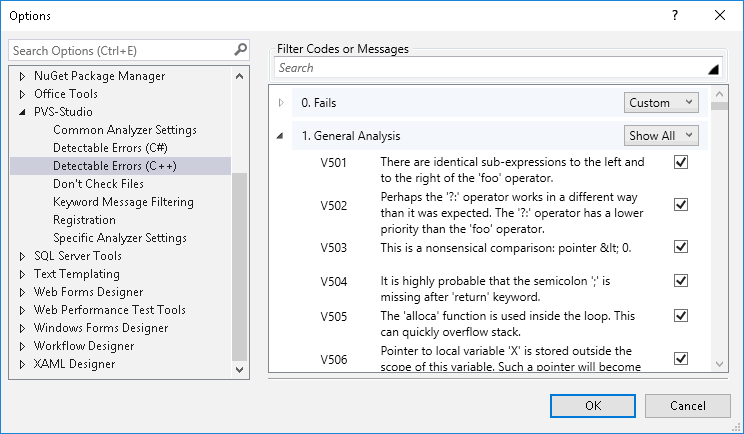Open Common Analyzer Settings page
Image resolution: width=744 pixels, height=434 pixels.
point(124,130)
